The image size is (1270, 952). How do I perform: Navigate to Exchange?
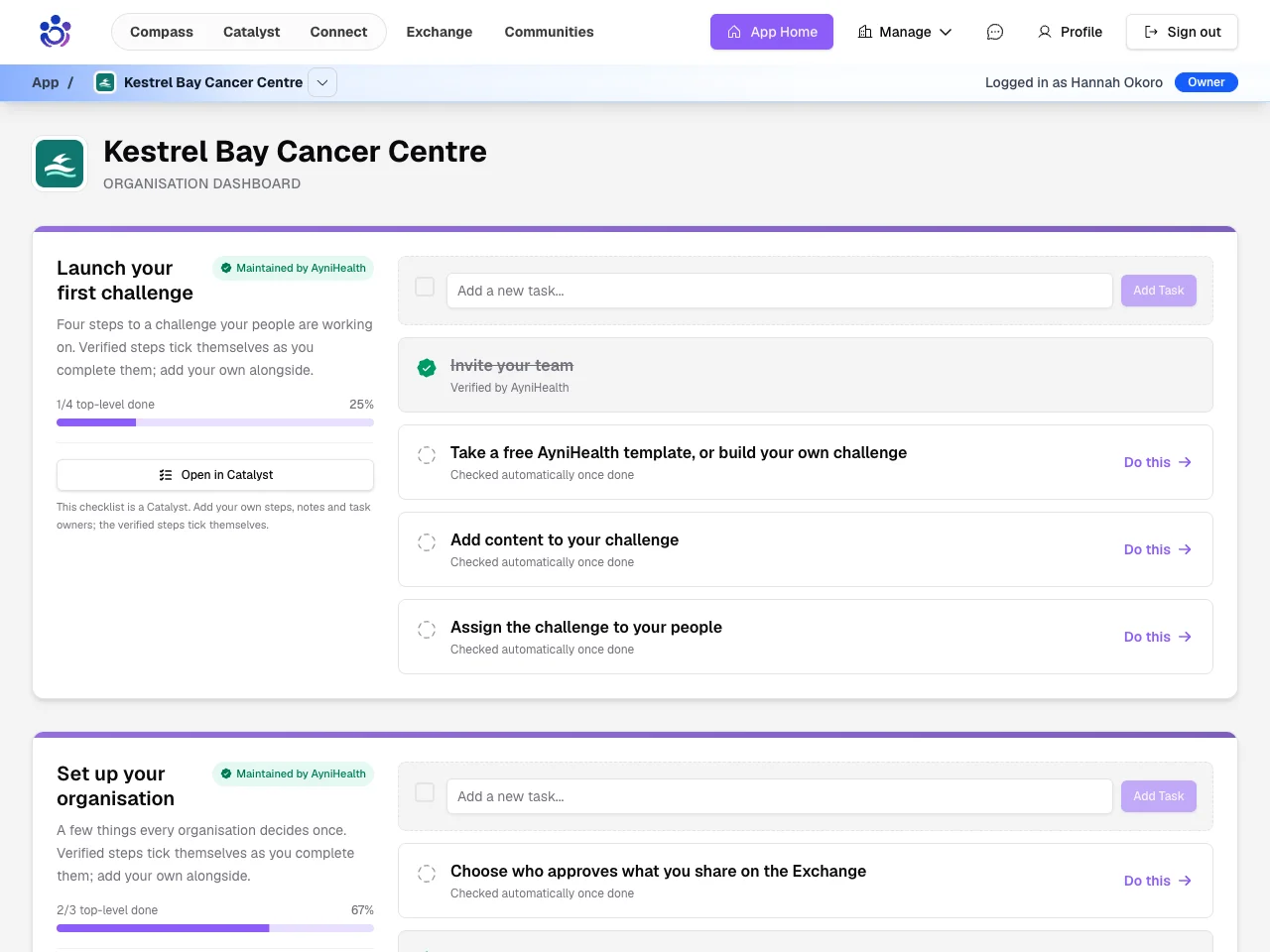tap(440, 32)
